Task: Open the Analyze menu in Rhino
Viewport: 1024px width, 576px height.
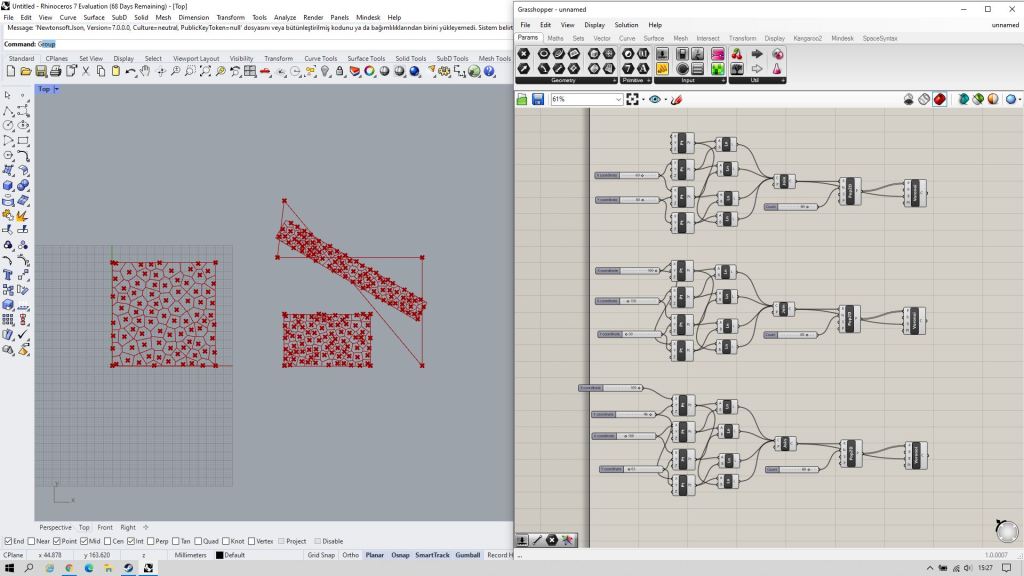Action: coord(284,17)
